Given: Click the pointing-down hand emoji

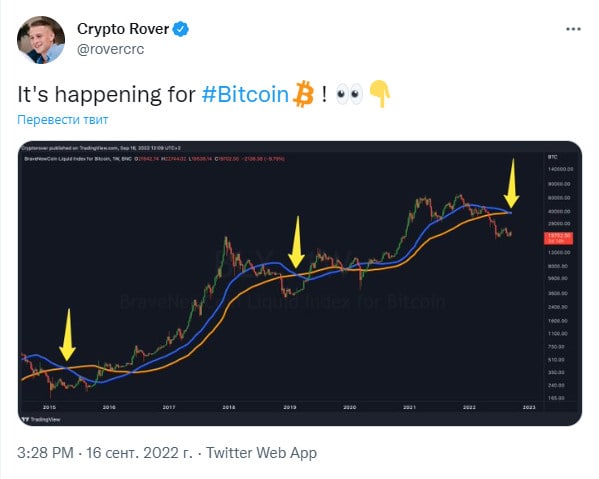Looking at the screenshot, I should [x=379, y=94].
